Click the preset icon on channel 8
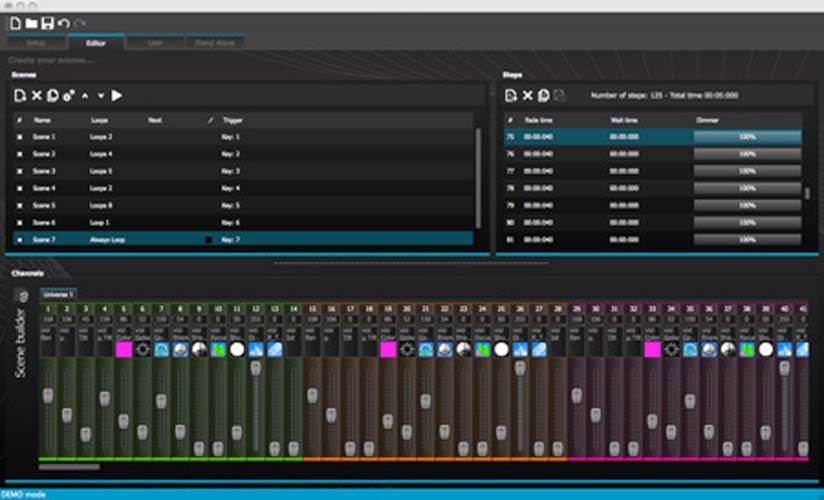Viewport: 824px width, 500px height. (x=180, y=350)
